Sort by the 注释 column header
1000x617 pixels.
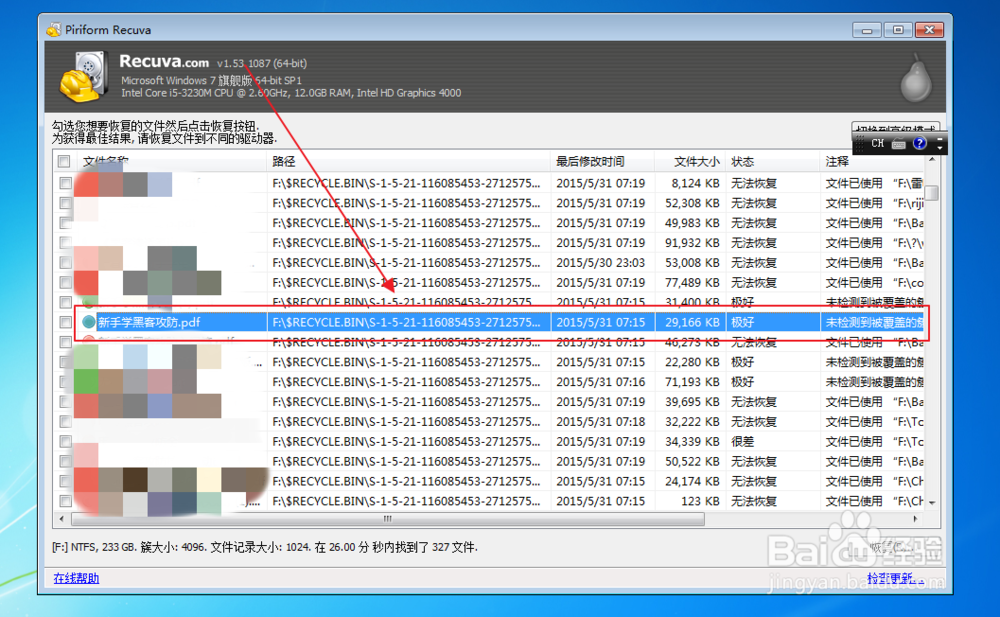[x=872, y=161]
